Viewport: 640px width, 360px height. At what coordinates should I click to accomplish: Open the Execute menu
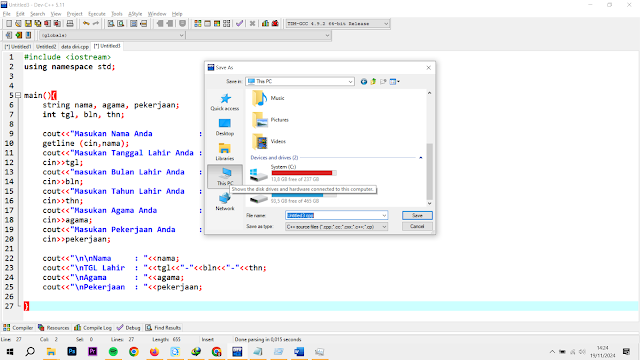click(x=97, y=14)
